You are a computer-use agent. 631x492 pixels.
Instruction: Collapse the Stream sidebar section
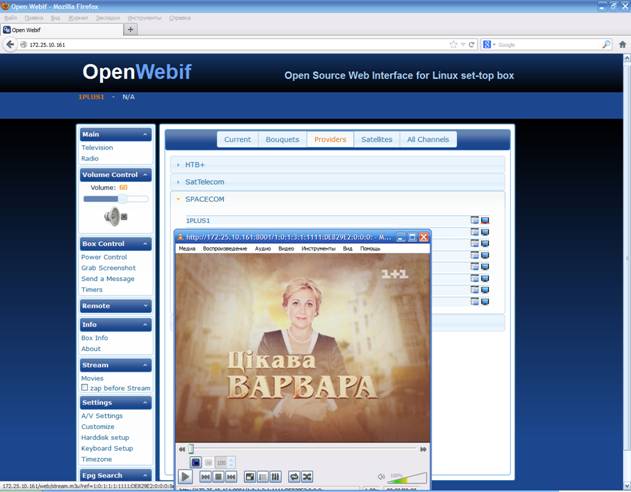tap(146, 365)
